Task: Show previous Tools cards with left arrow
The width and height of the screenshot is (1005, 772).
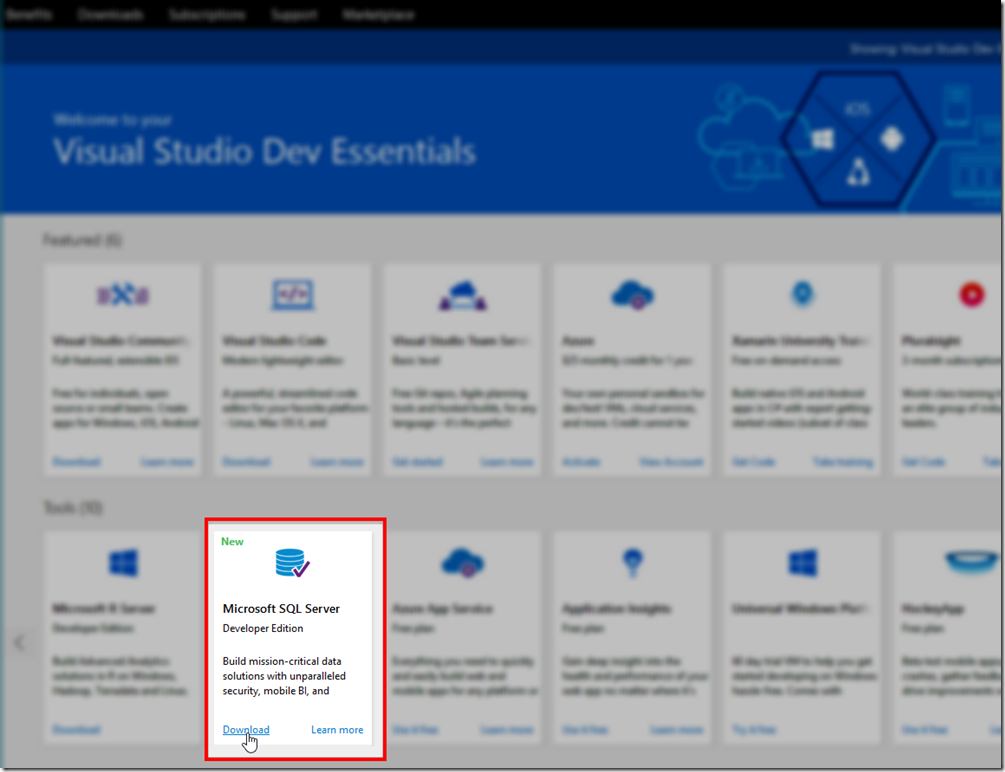Action: [x=19, y=642]
